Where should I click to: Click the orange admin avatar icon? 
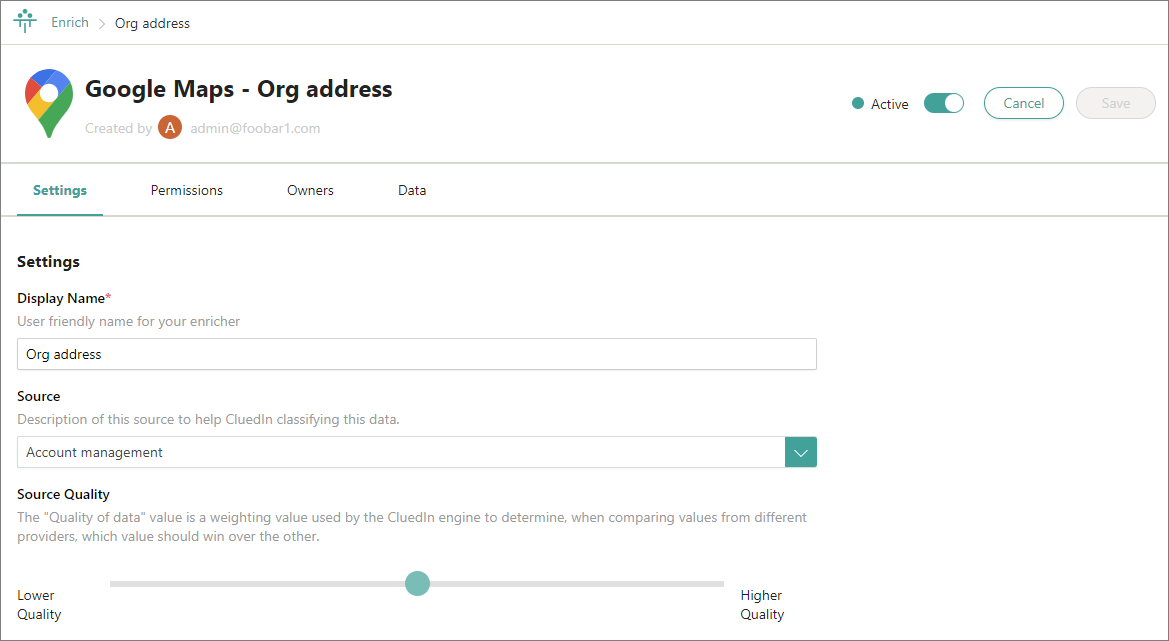click(170, 128)
